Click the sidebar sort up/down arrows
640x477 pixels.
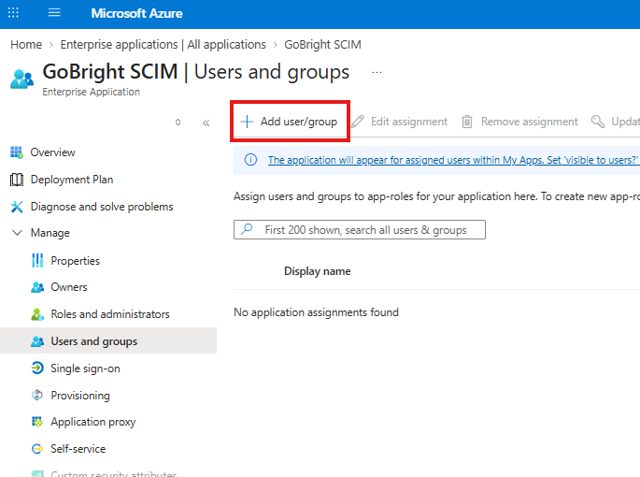(178, 122)
